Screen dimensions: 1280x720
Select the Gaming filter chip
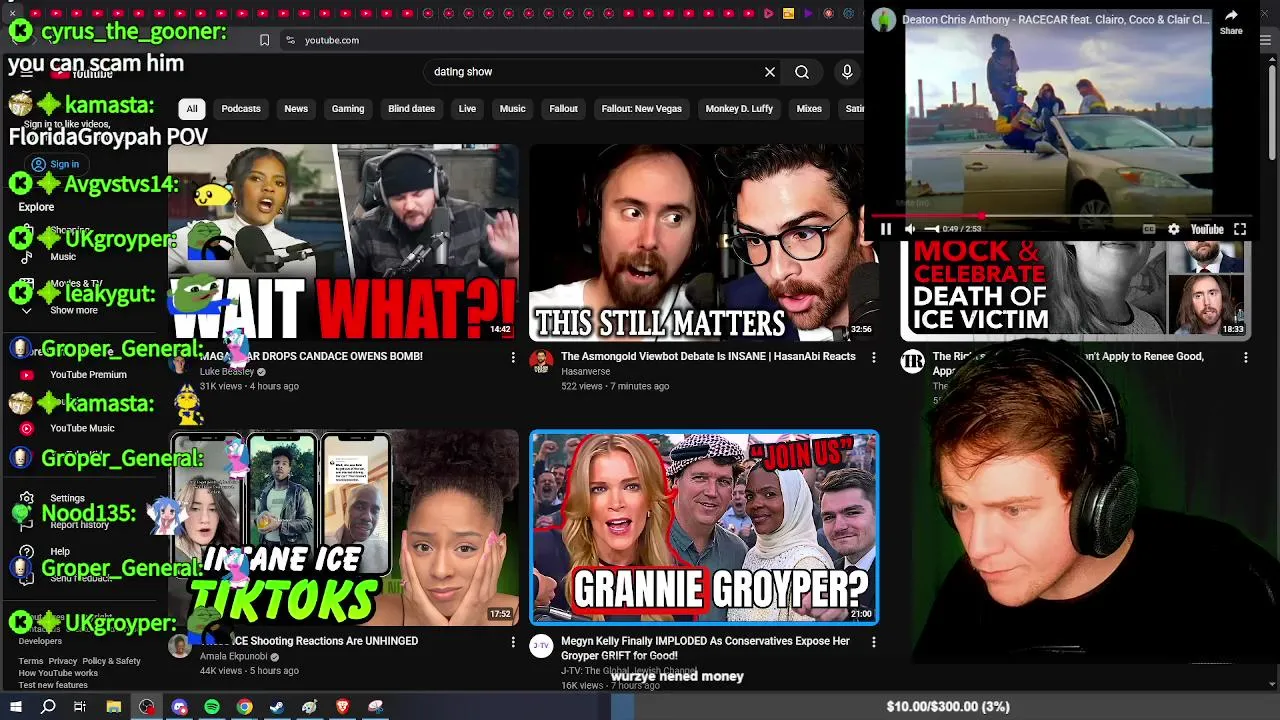(x=348, y=109)
